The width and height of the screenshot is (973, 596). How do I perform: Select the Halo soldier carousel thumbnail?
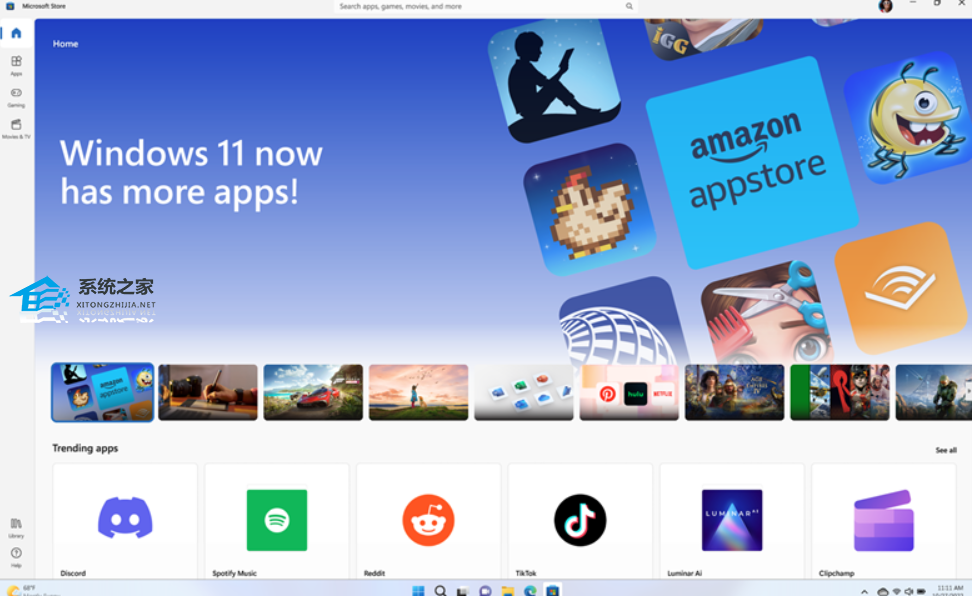tap(933, 392)
